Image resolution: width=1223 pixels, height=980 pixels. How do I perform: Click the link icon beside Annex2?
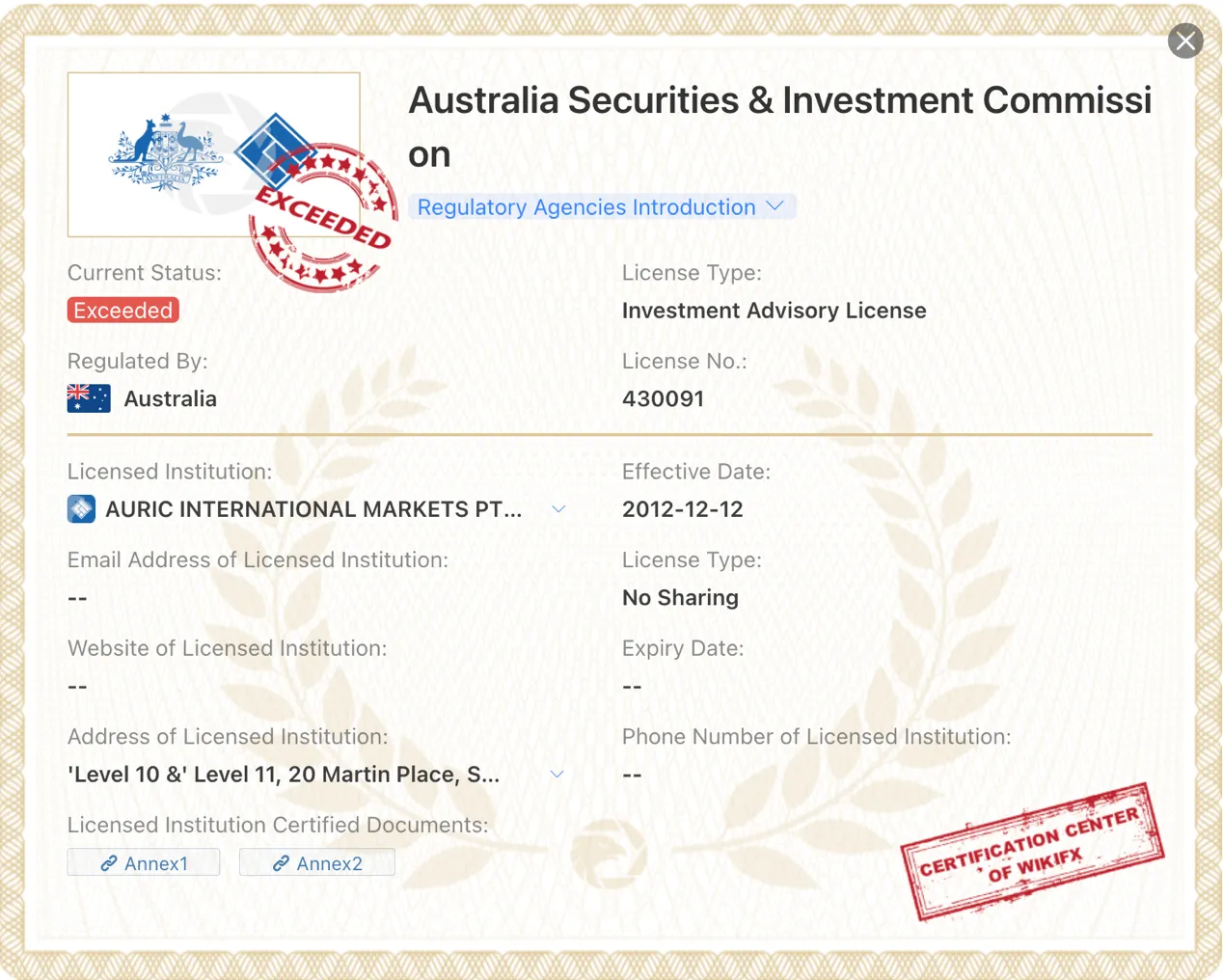click(x=281, y=863)
